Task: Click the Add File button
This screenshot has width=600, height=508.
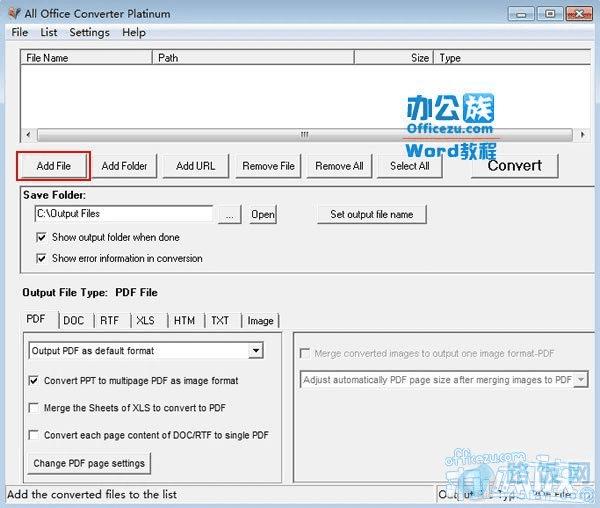Action: (x=54, y=166)
